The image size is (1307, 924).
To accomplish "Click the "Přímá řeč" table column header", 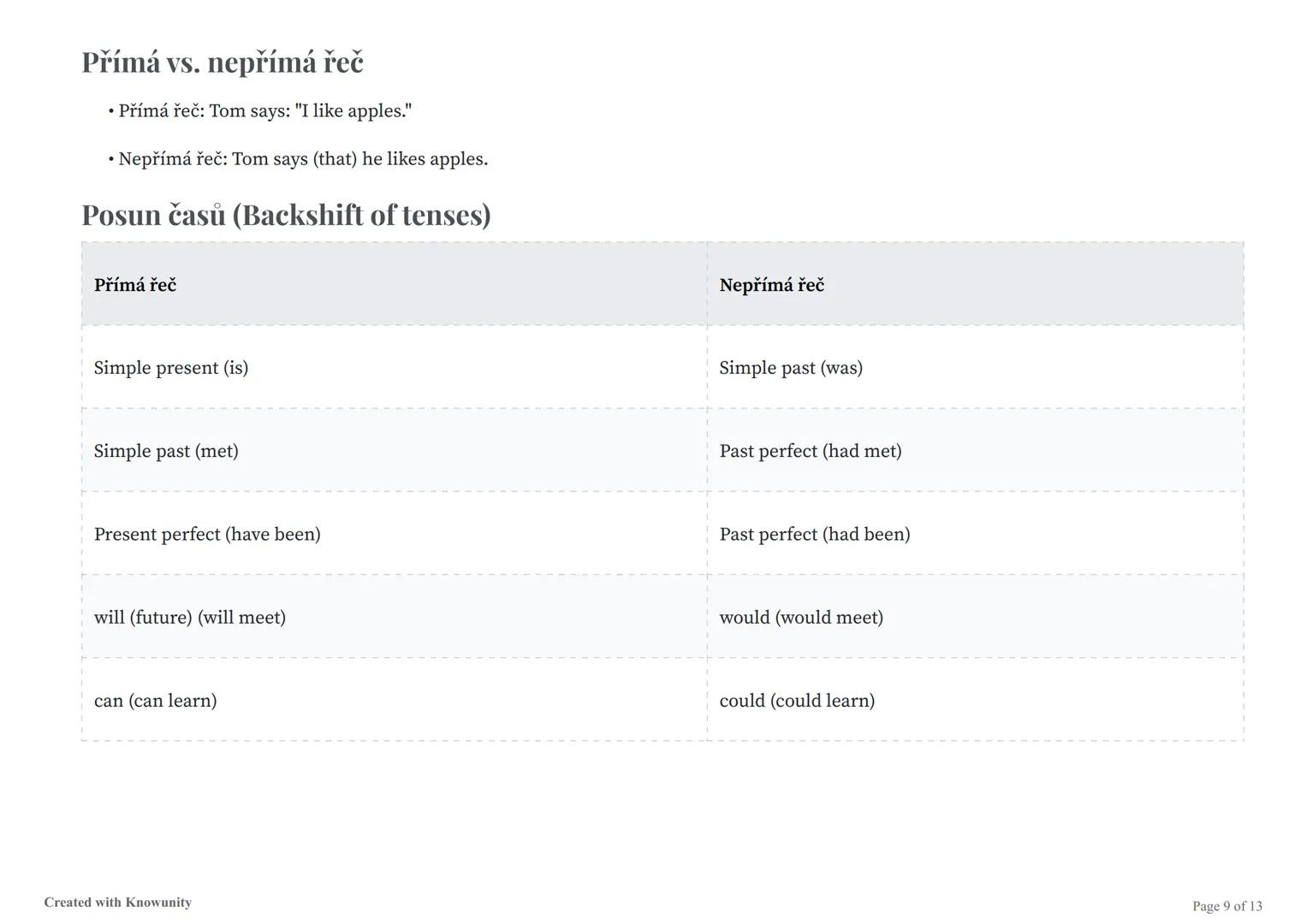I will point(135,285).
